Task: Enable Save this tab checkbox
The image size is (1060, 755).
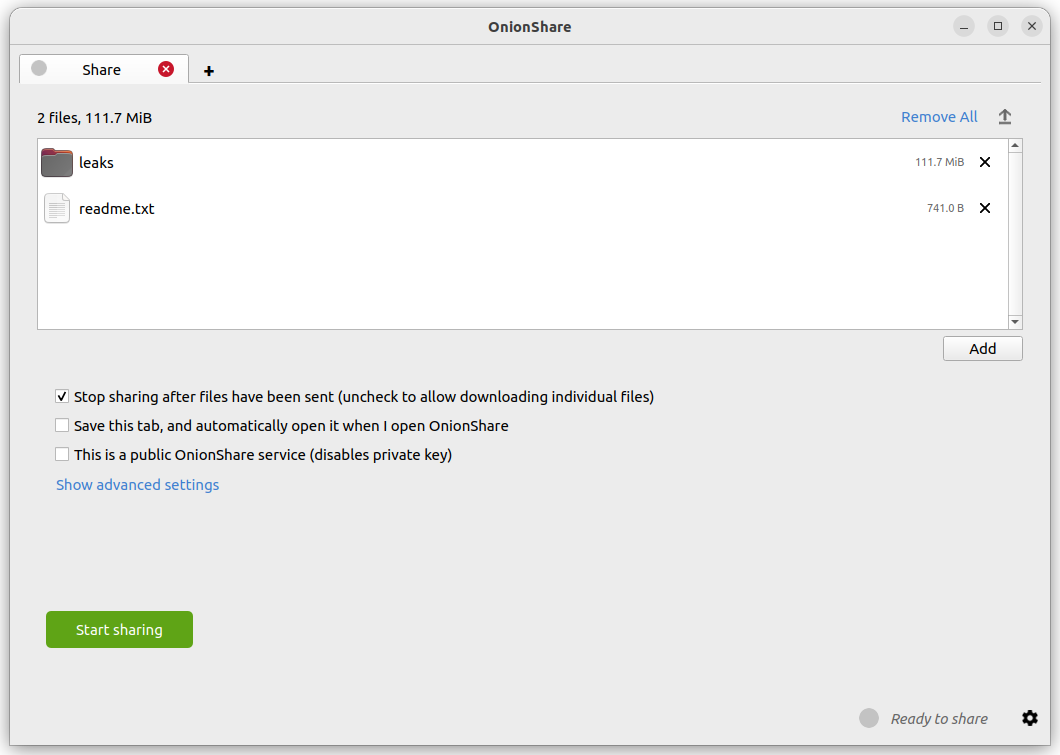Action: [62, 426]
